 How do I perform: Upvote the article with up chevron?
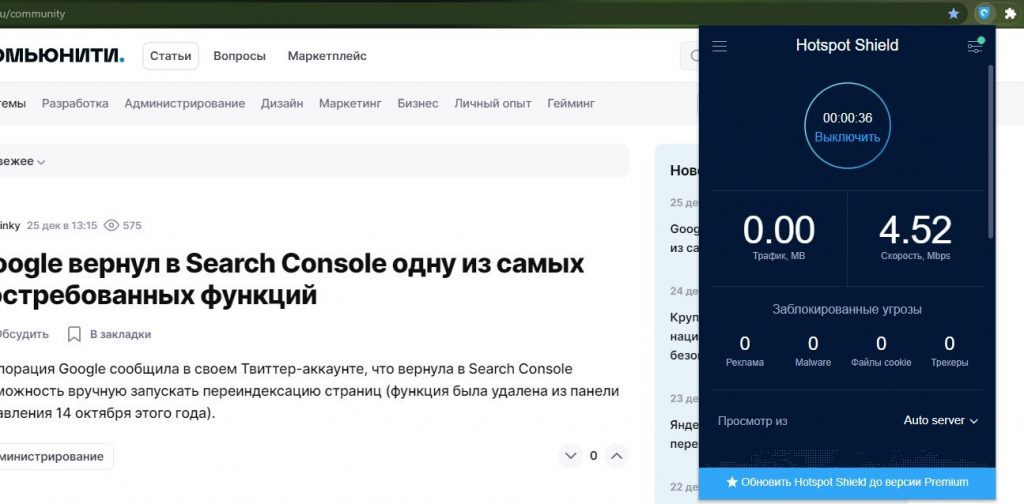[616, 456]
